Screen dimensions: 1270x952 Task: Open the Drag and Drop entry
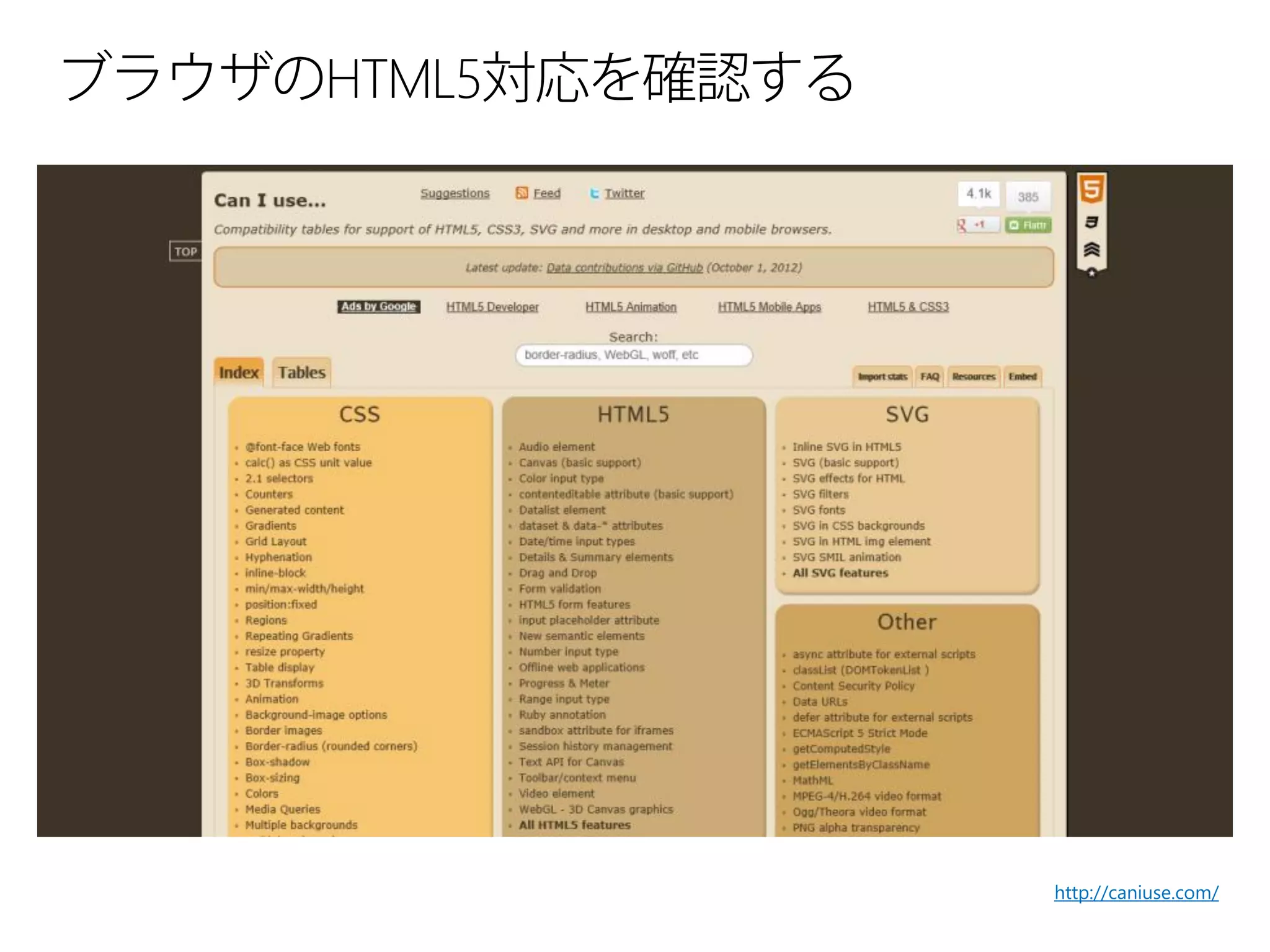pos(557,573)
